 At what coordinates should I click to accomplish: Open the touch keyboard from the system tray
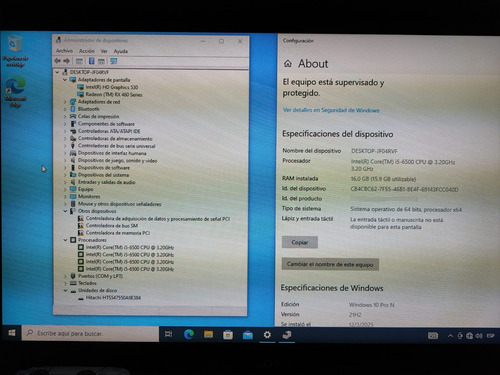[433, 336]
